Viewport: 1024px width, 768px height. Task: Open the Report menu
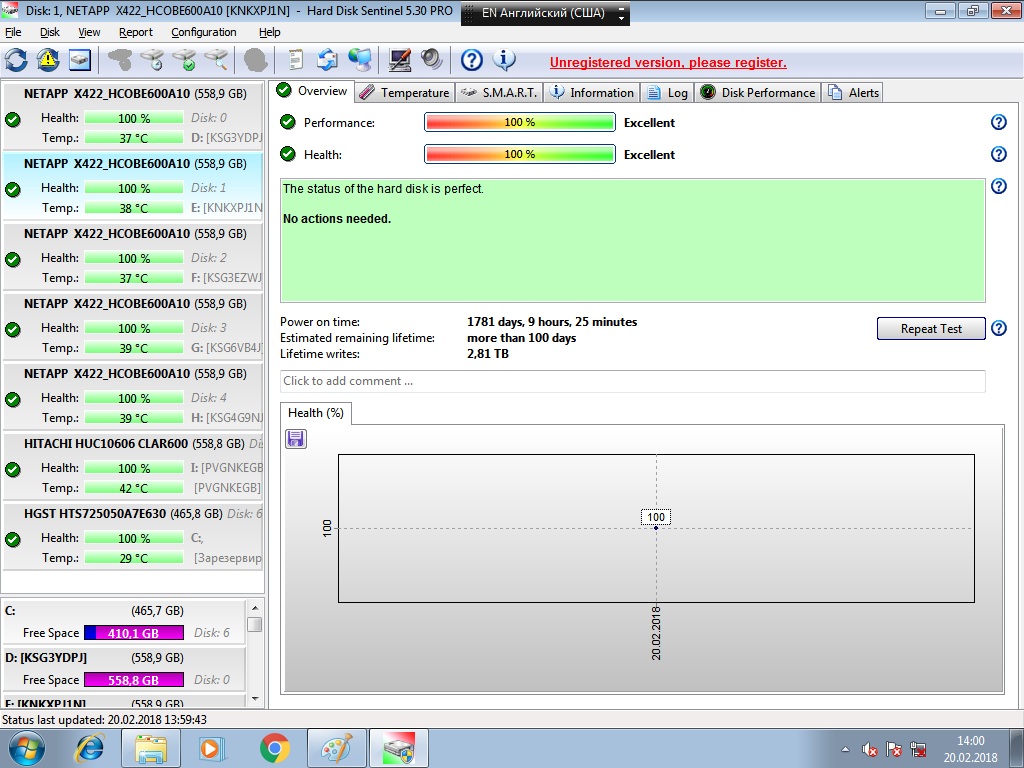click(x=136, y=32)
